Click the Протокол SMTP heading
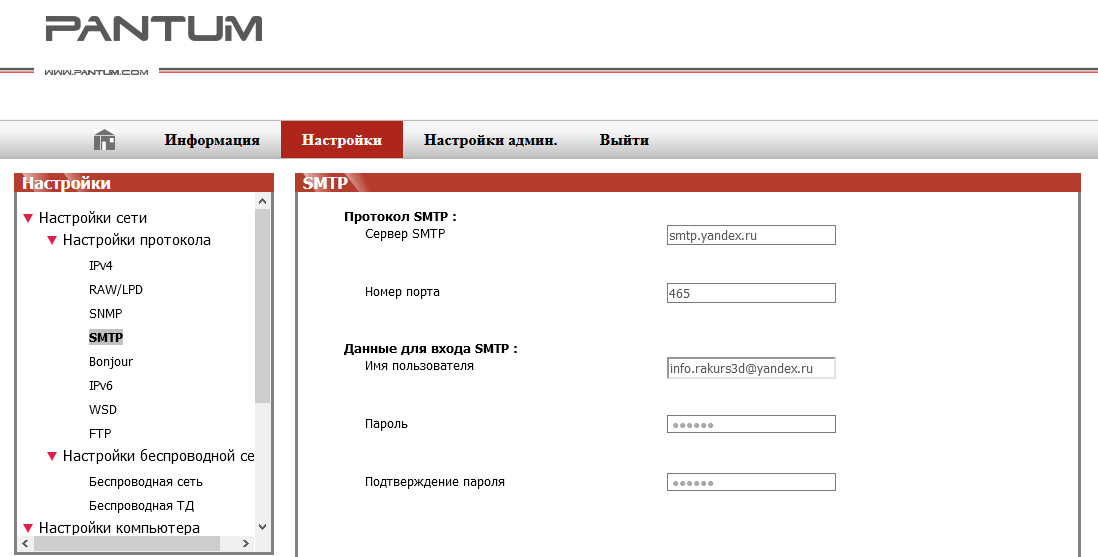This screenshot has height=557, width=1098. click(x=400, y=216)
